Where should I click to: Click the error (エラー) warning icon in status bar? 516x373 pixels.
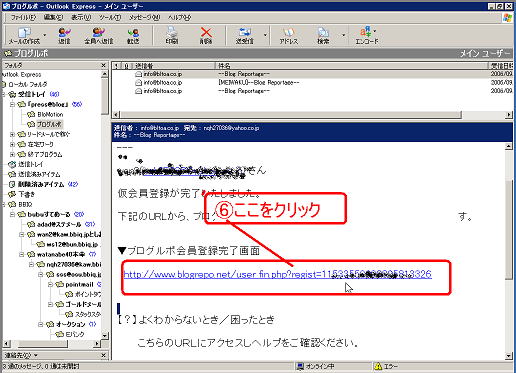pos(378,366)
